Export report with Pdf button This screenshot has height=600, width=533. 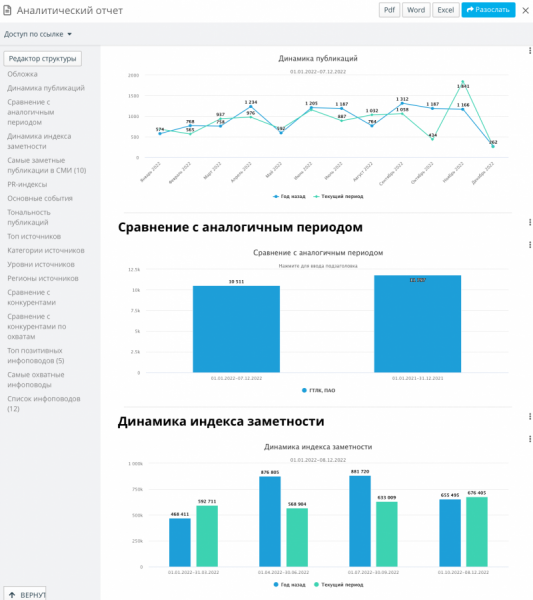(x=390, y=10)
